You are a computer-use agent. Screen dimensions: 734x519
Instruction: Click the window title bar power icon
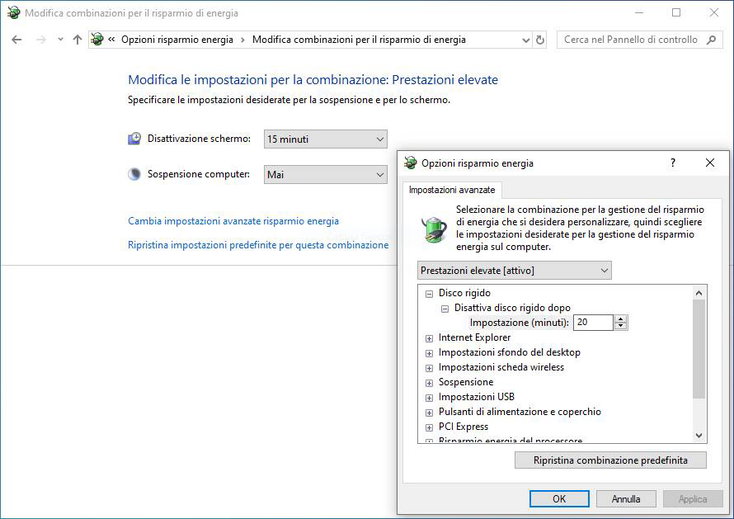(14, 13)
